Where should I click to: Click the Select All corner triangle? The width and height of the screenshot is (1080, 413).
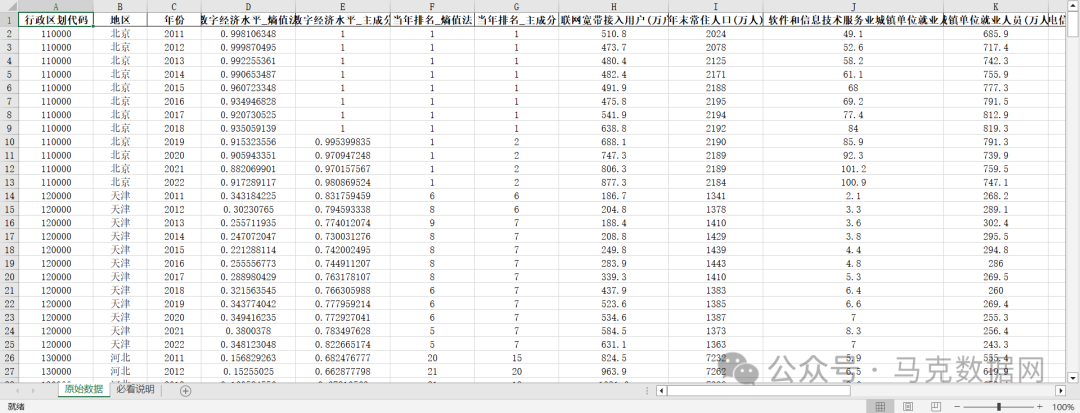(8, 6)
